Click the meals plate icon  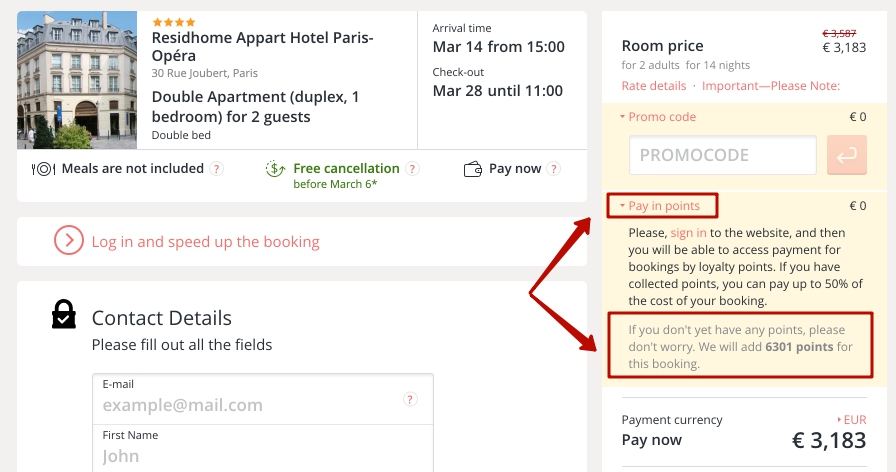coord(43,169)
